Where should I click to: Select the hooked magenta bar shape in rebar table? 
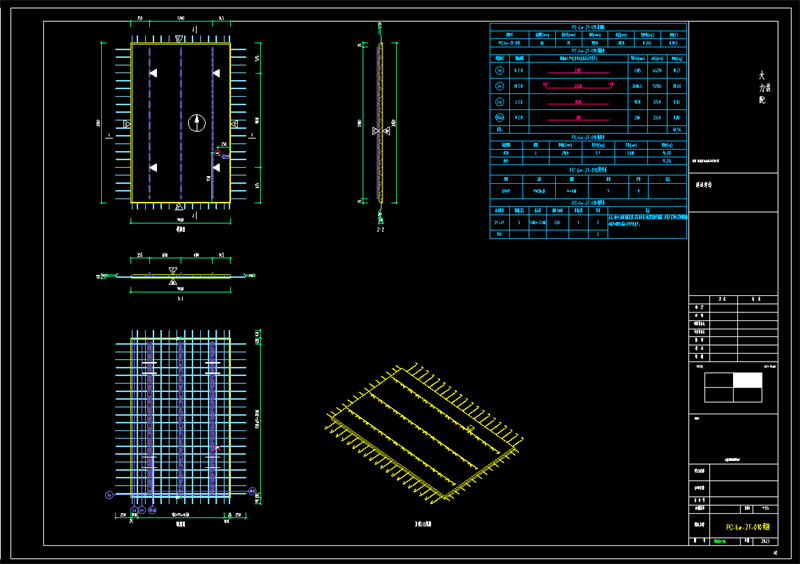click(578, 86)
